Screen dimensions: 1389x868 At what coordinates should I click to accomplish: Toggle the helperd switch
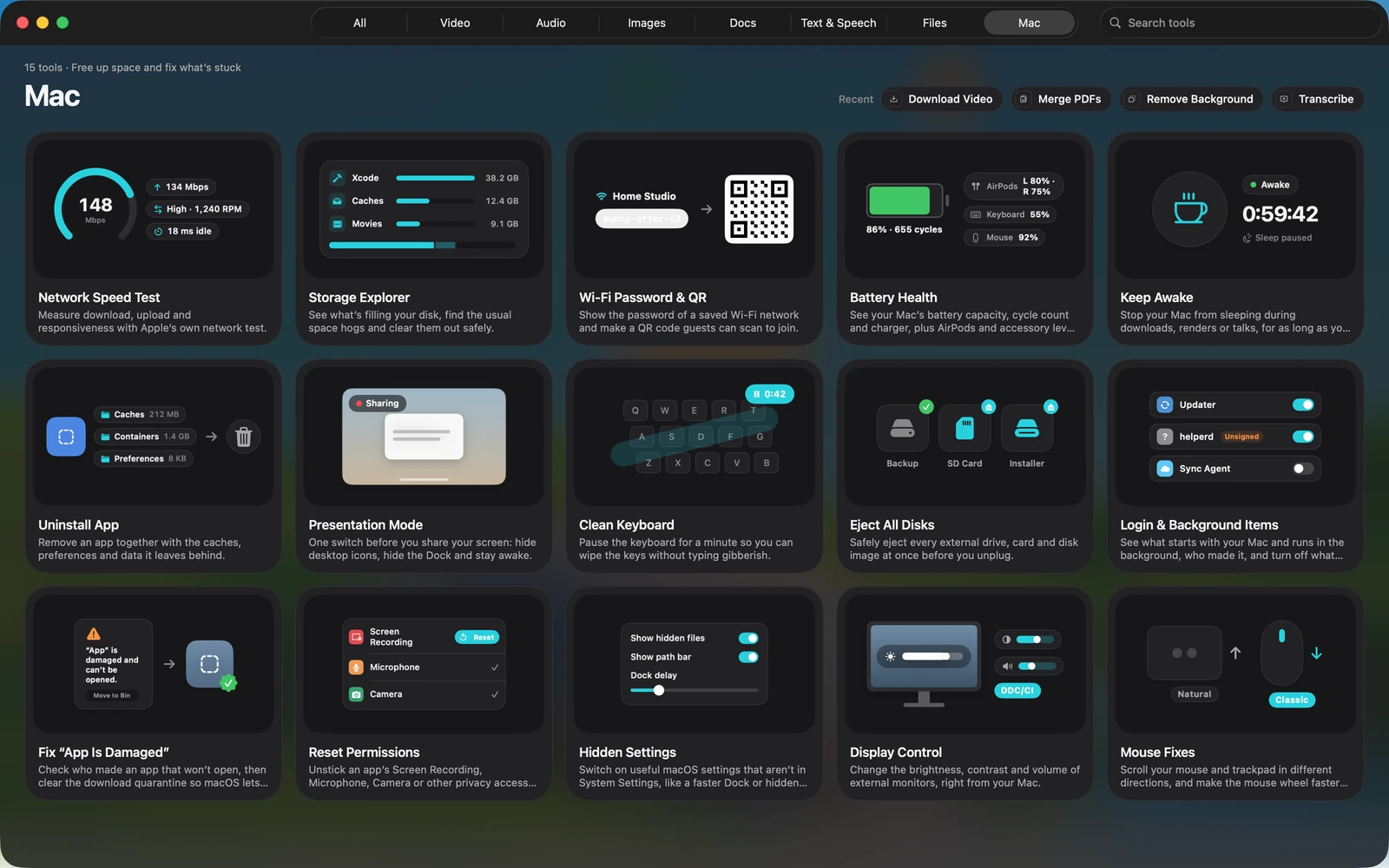coord(1303,437)
